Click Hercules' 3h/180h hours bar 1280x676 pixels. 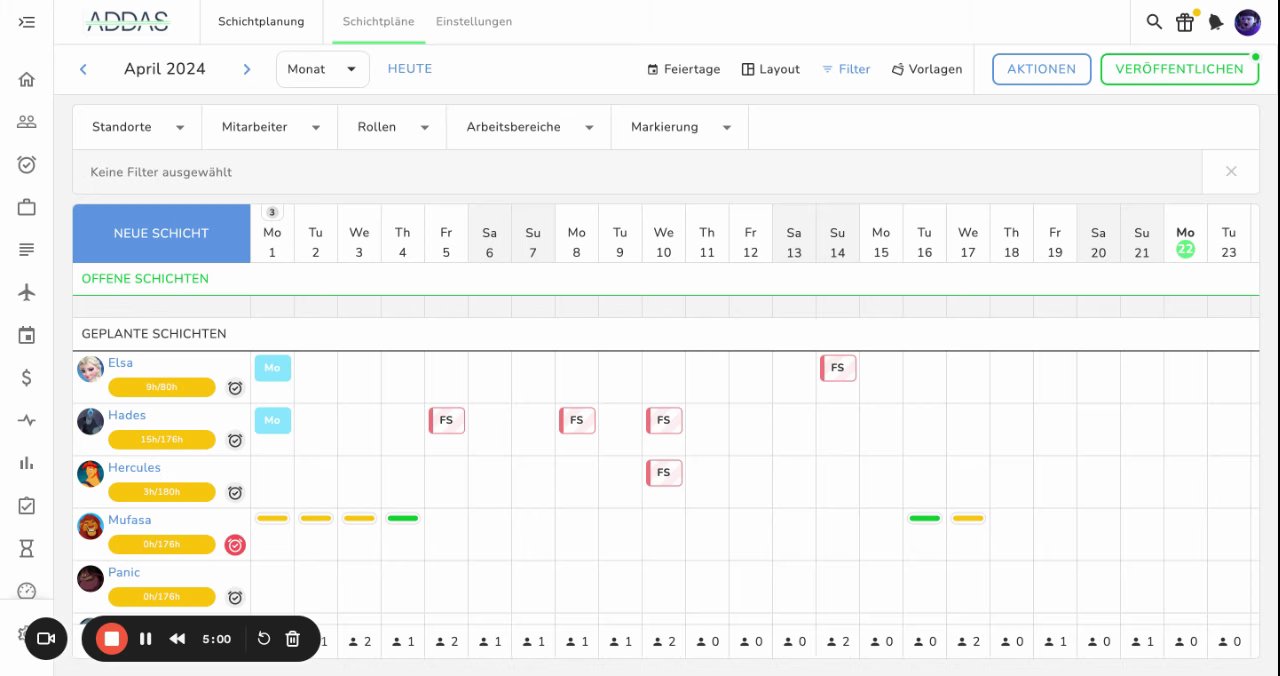coord(162,492)
